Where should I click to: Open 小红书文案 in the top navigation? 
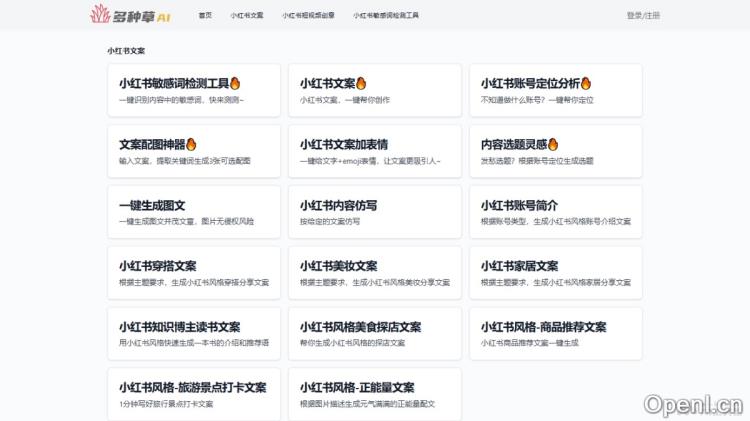[x=247, y=16]
